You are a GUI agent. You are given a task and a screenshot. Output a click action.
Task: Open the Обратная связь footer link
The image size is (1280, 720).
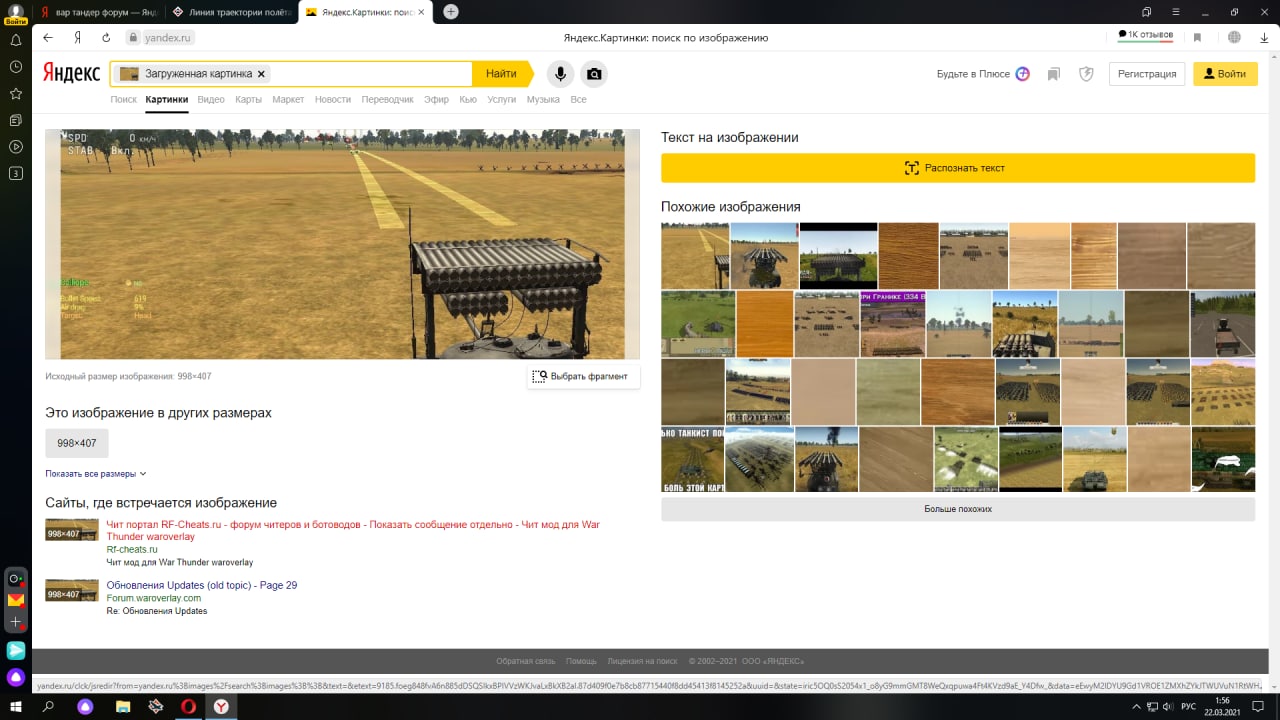click(526, 661)
